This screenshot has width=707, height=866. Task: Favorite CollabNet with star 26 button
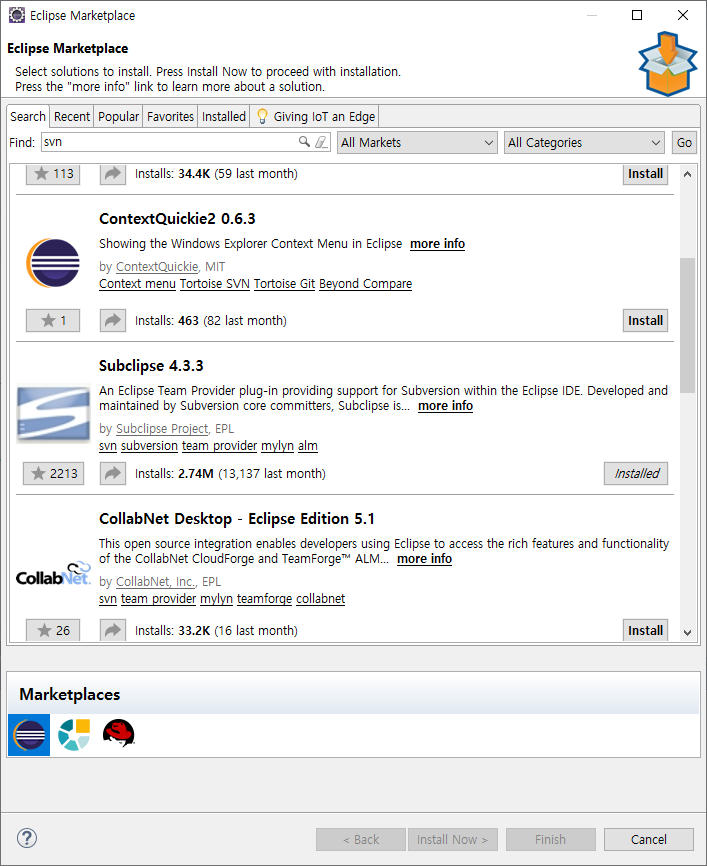[x=53, y=630]
